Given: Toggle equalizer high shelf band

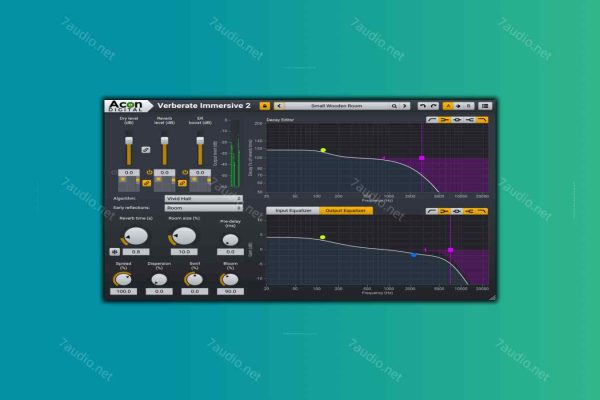Looking at the screenshot, I should [x=470, y=211].
